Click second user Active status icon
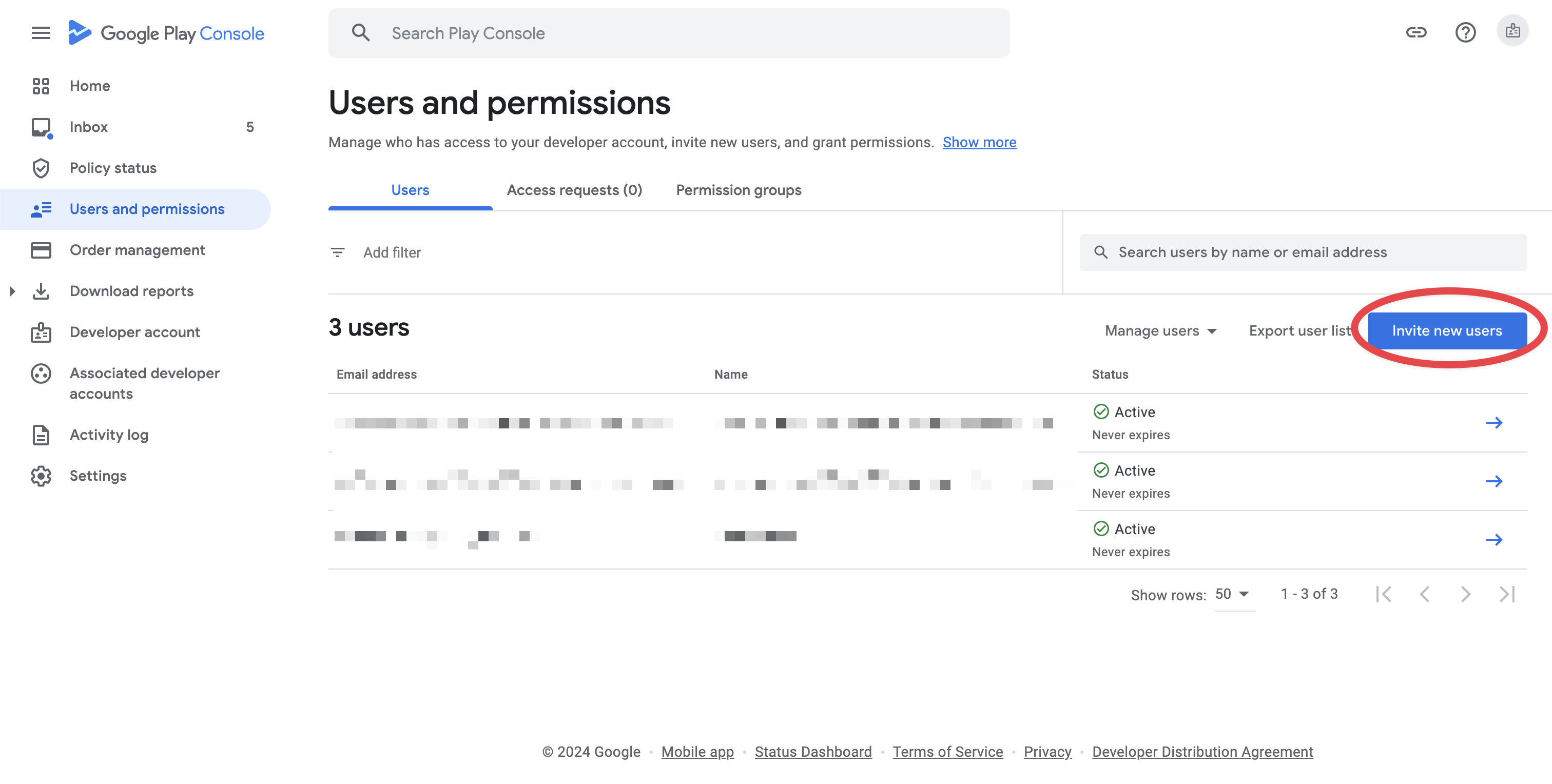1552x784 pixels. point(1100,470)
